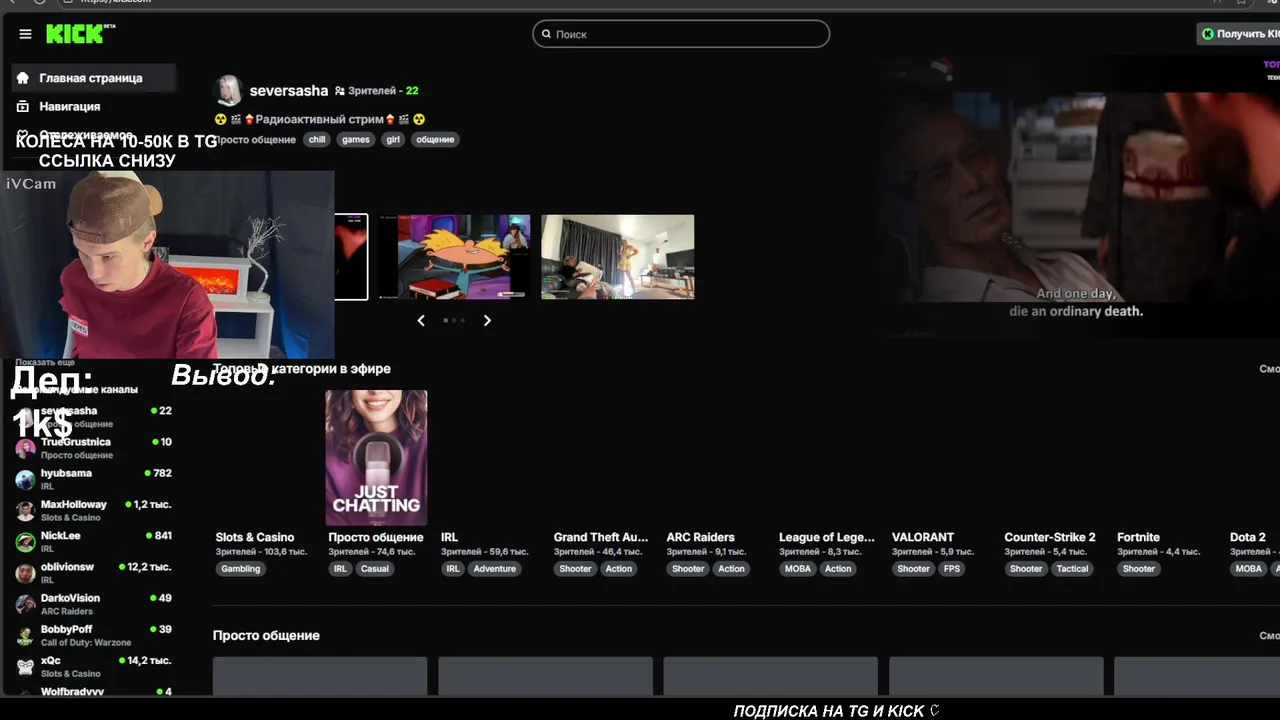Click TrueGrustnica avatar icon

click(25, 448)
